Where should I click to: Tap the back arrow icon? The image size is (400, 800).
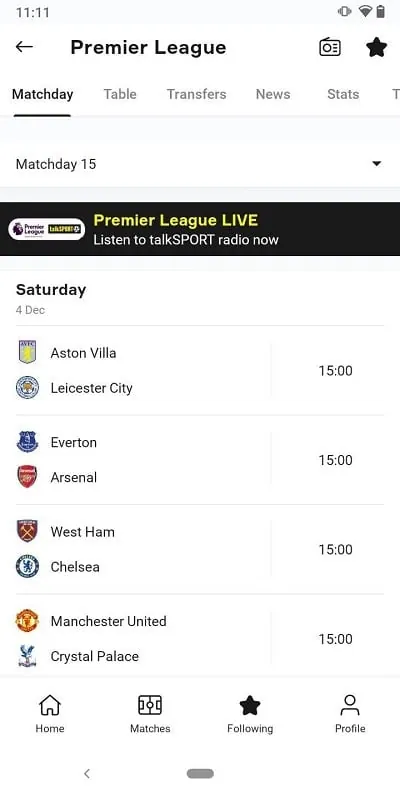point(24,47)
